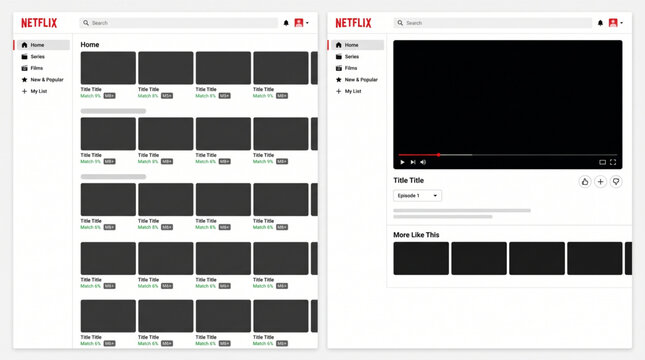645x360 pixels.
Task: Click Films icon in right window sidebar
Action: click(x=339, y=68)
